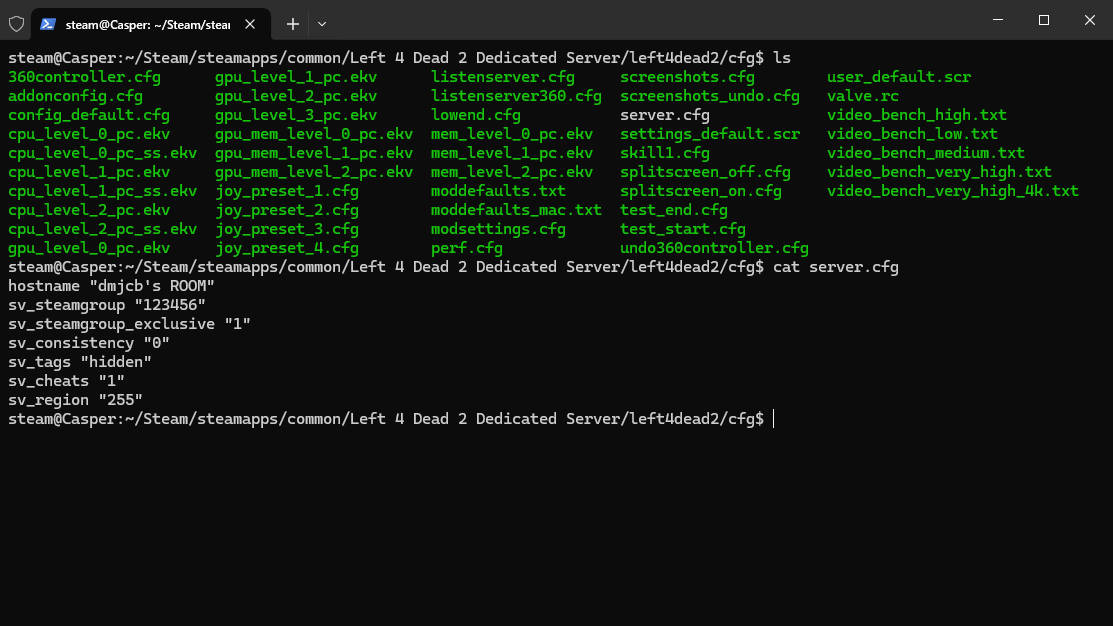Click file name mem_level_0_pc.ekv
Image resolution: width=1113 pixels, height=626 pixels.
click(512, 134)
